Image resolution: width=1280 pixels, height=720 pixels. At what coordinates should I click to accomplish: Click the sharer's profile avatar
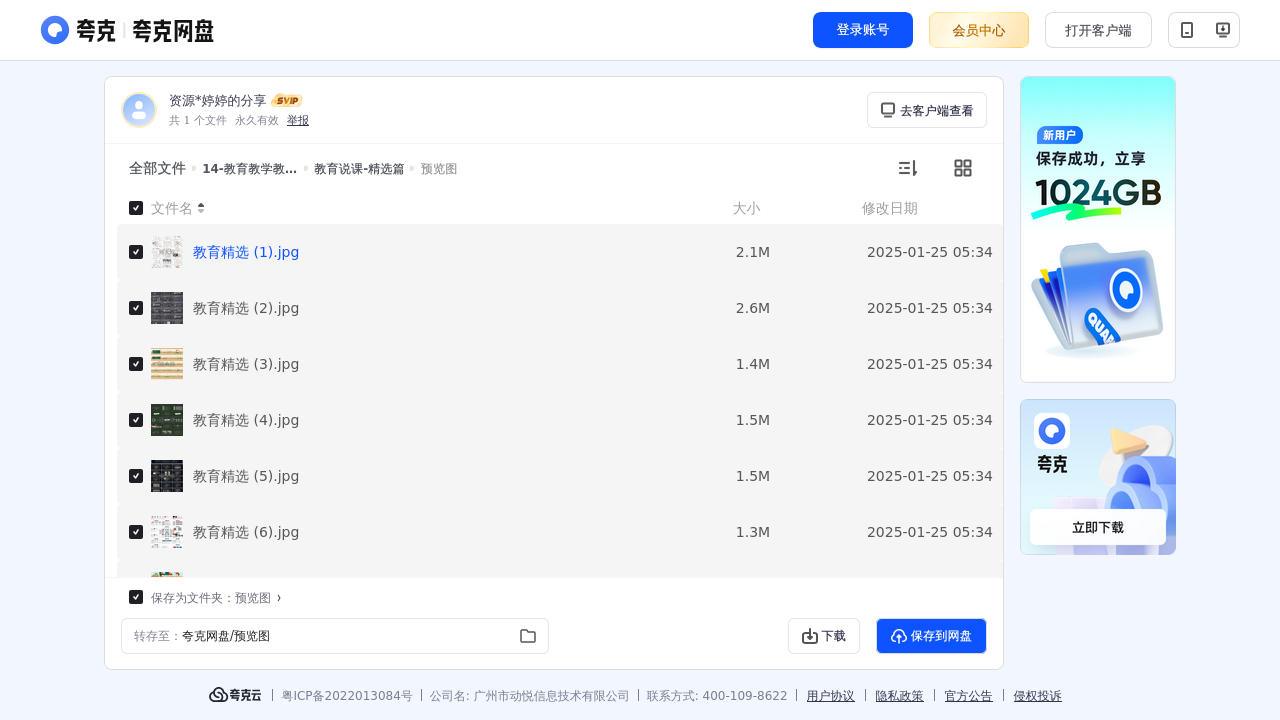[139, 110]
